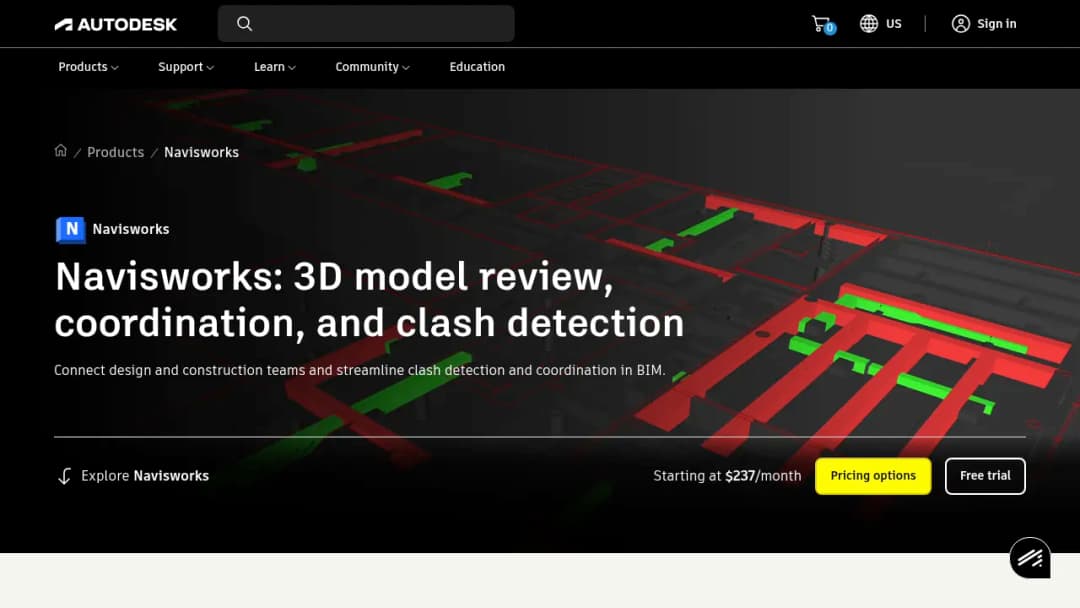Image resolution: width=1080 pixels, height=608 pixels.
Task: Expand the Support menu
Action: click(x=186, y=67)
